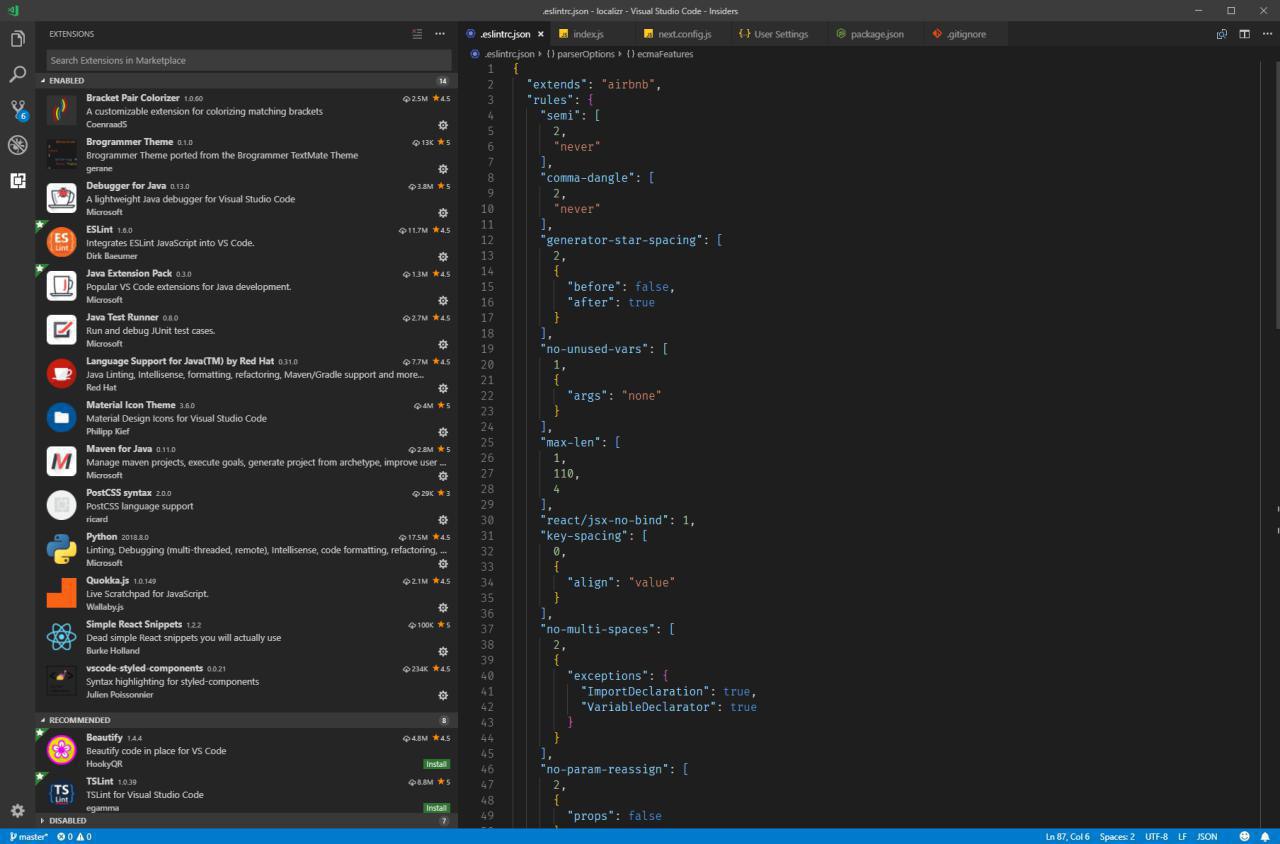
Task: Click the "generator-star-spacing" key in editor
Action: tap(622, 240)
